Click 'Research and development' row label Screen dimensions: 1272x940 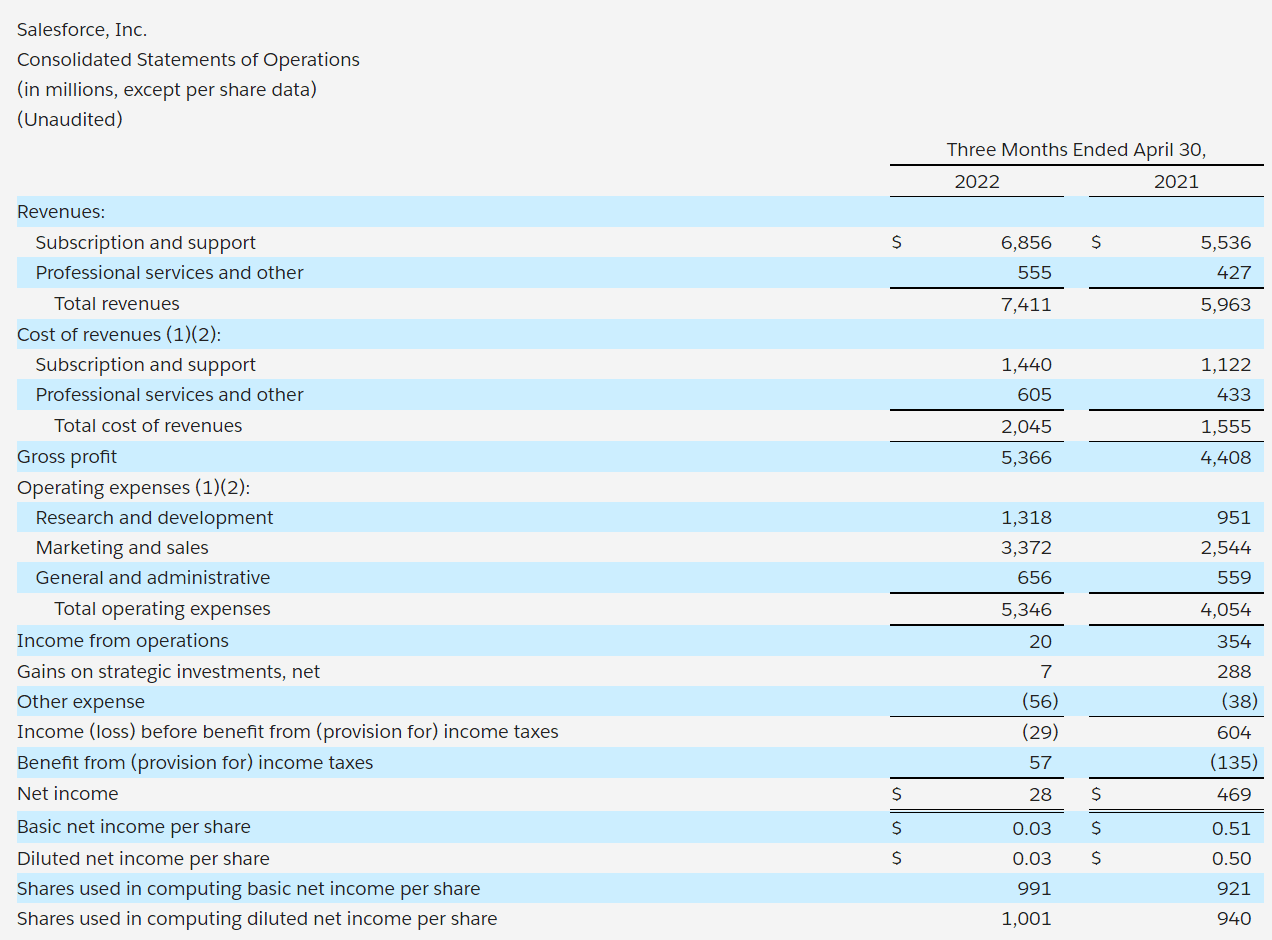coord(154,518)
